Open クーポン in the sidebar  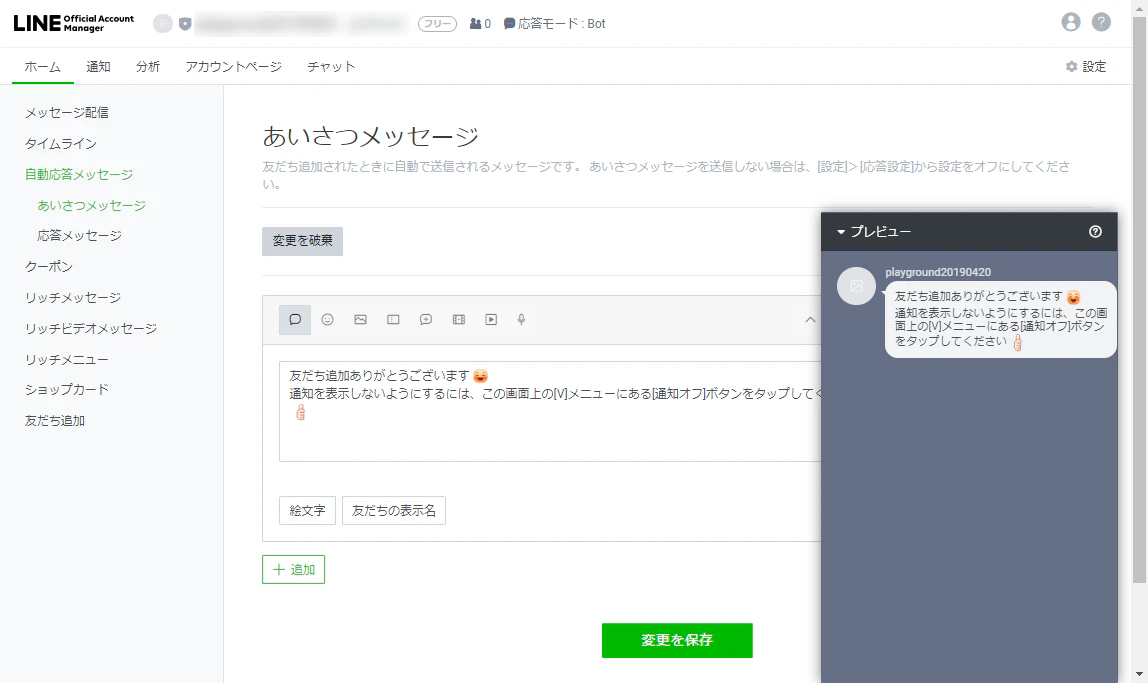[x=49, y=266]
